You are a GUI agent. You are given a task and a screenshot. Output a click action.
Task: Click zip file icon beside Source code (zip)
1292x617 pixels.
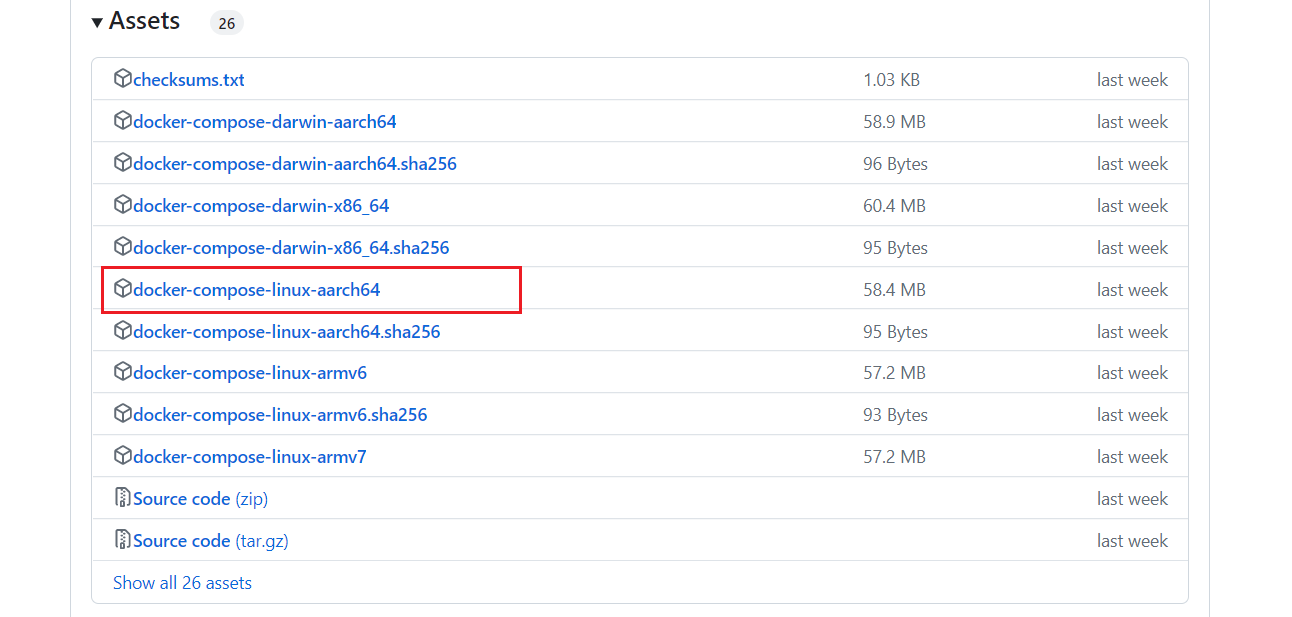pyautogui.click(x=122, y=498)
